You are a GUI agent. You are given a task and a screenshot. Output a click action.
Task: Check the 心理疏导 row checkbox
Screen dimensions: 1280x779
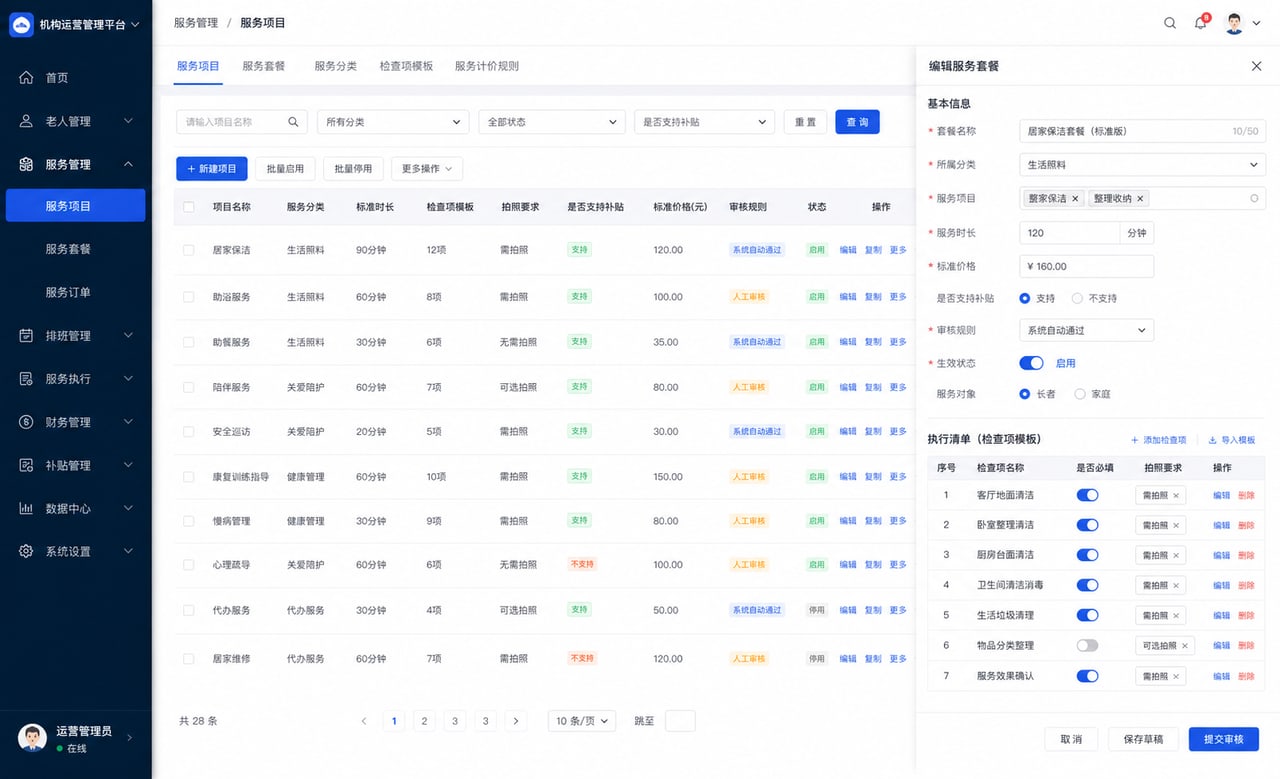tap(189, 565)
